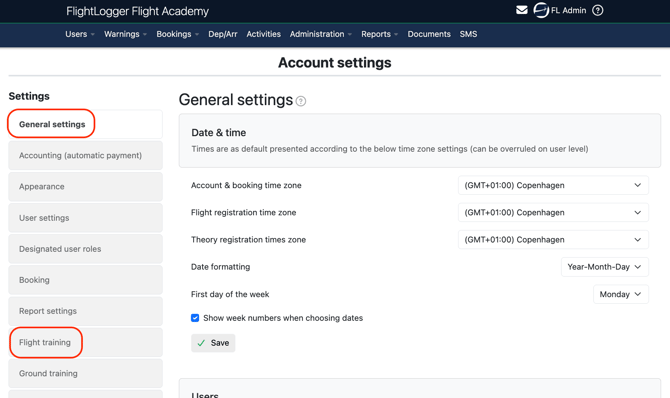The height and width of the screenshot is (398, 670).
Task: Expand the Users menu
Action: (79, 34)
